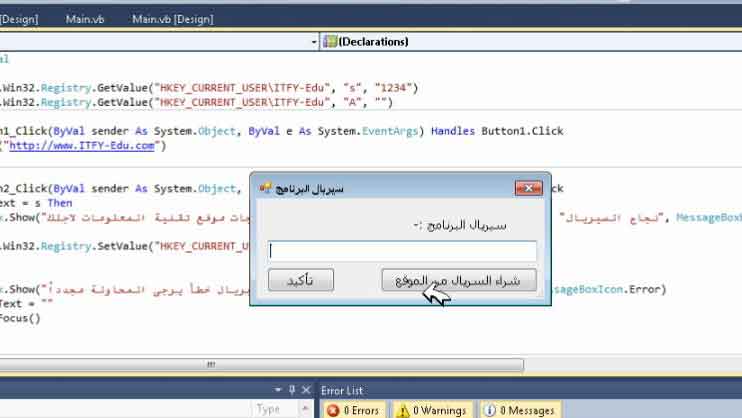742x418 pixels.
Task: Switch to the Main.vb tab
Action: pos(87,19)
